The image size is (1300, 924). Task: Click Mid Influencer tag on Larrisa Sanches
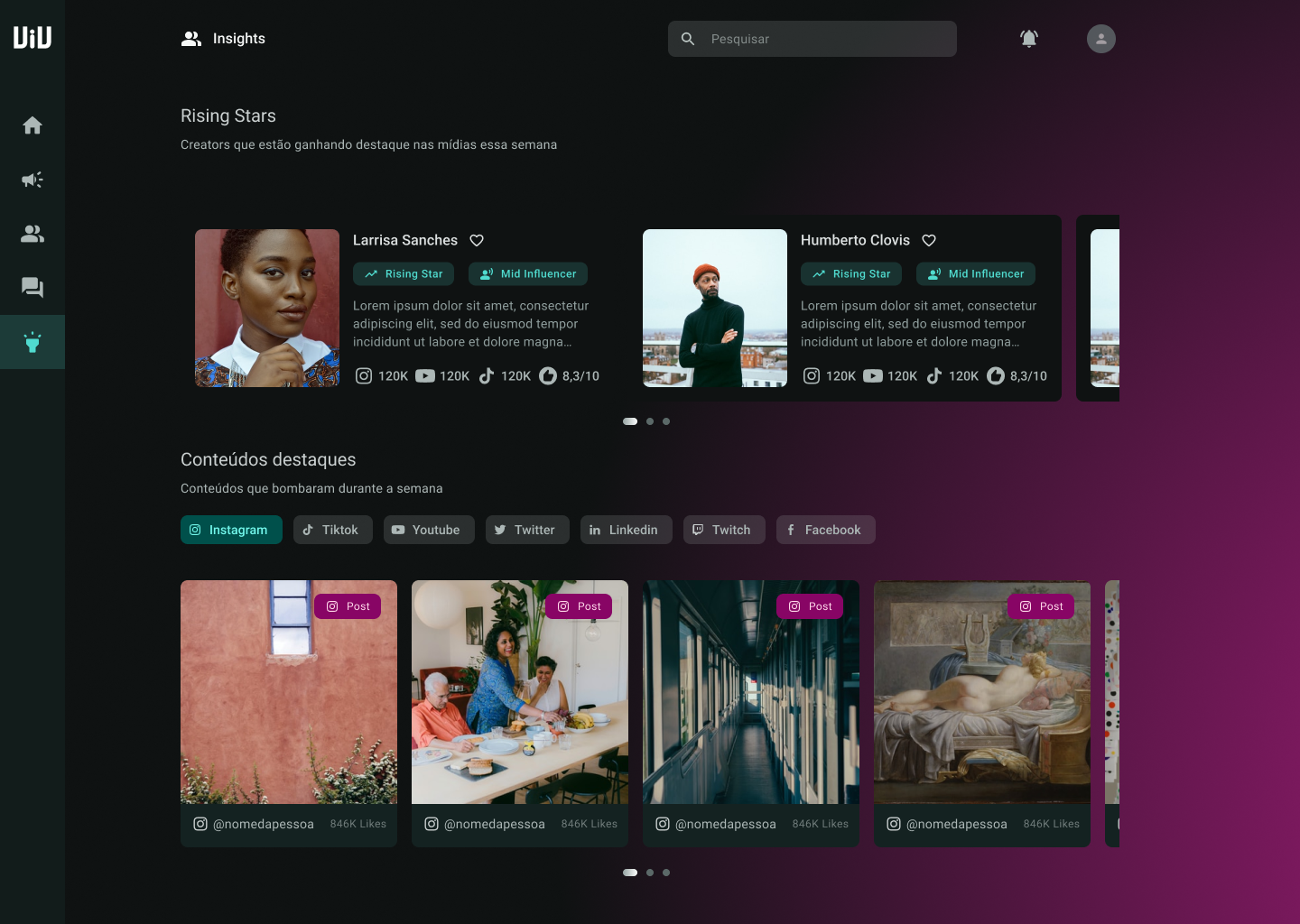[x=528, y=273]
